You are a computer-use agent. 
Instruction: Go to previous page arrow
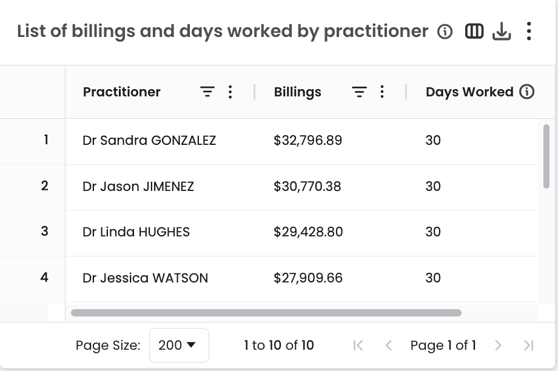(389, 345)
